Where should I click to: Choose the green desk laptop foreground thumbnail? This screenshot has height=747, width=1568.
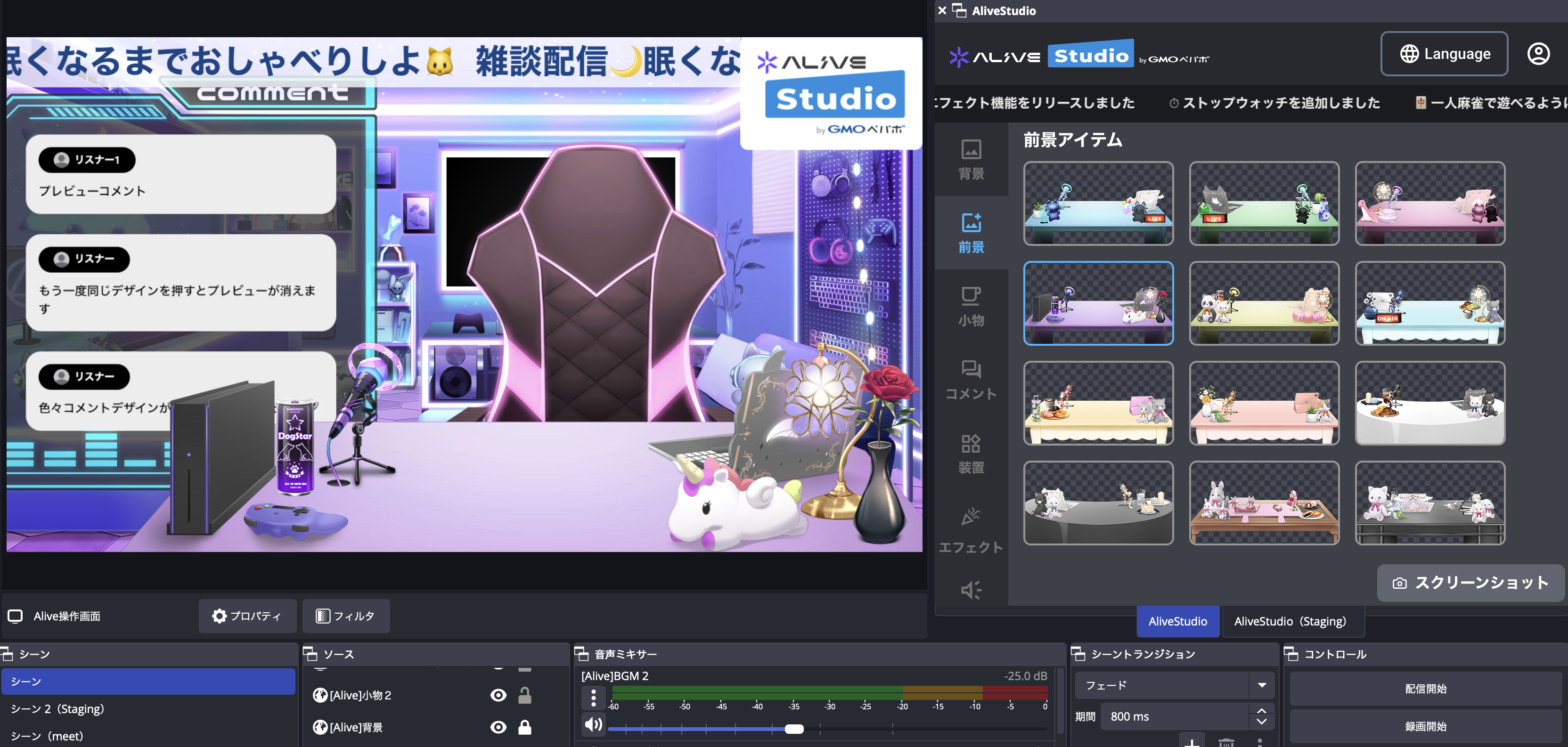(1264, 204)
